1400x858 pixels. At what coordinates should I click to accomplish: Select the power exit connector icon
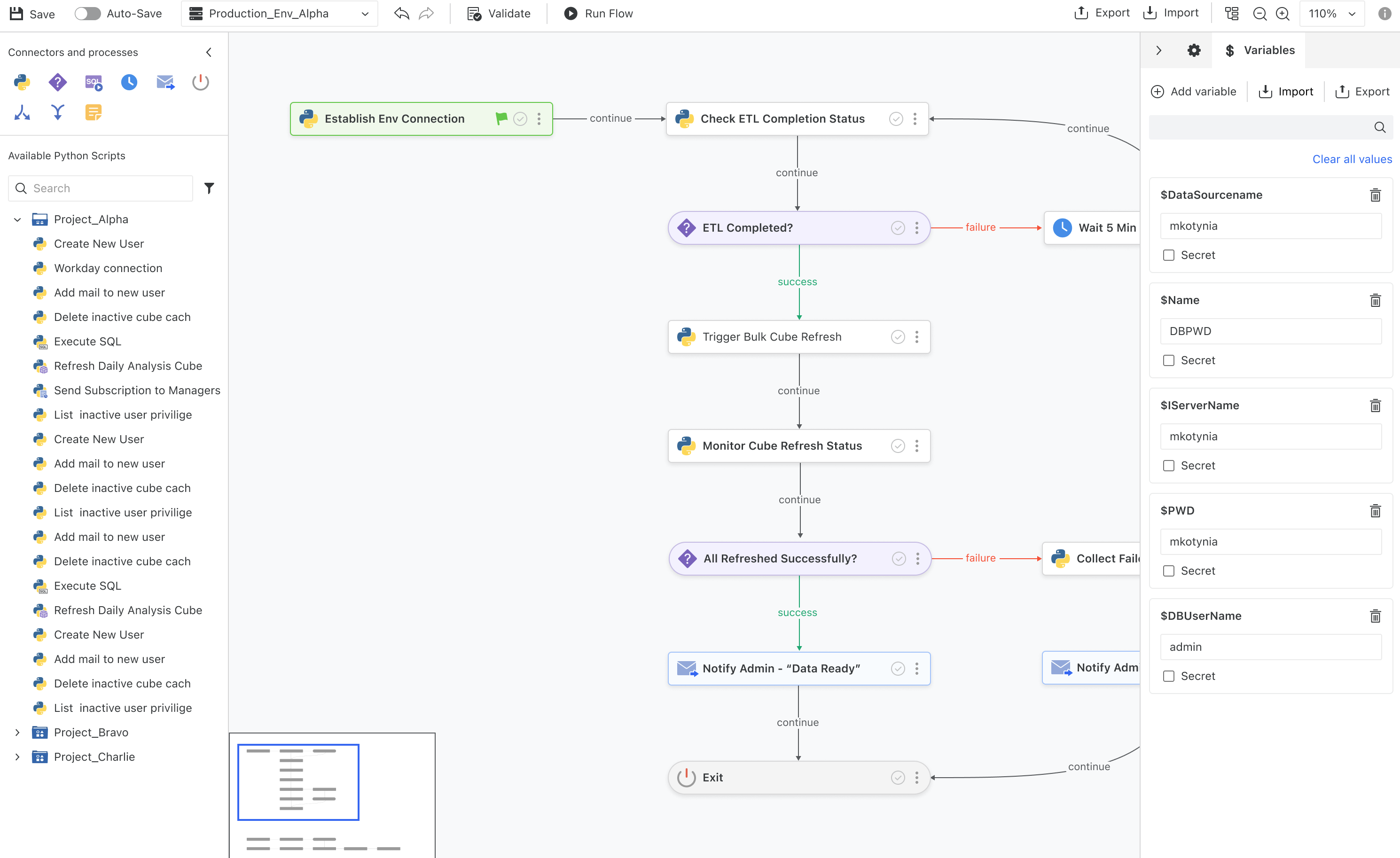pos(201,82)
